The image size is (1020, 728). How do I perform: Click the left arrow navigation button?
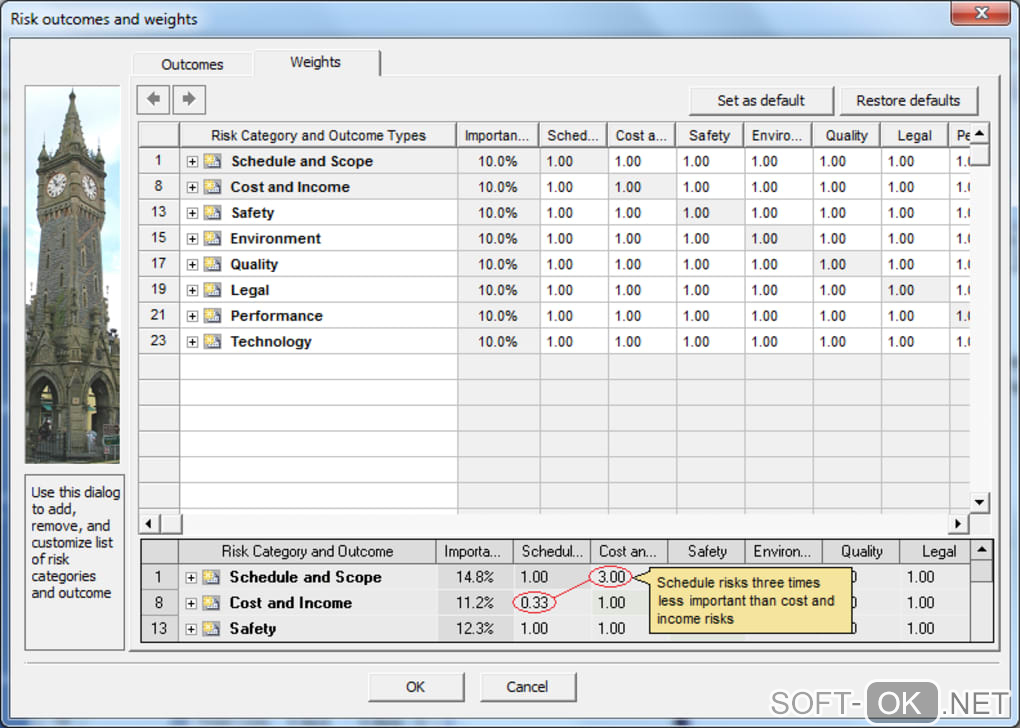click(x=154, y=100)
